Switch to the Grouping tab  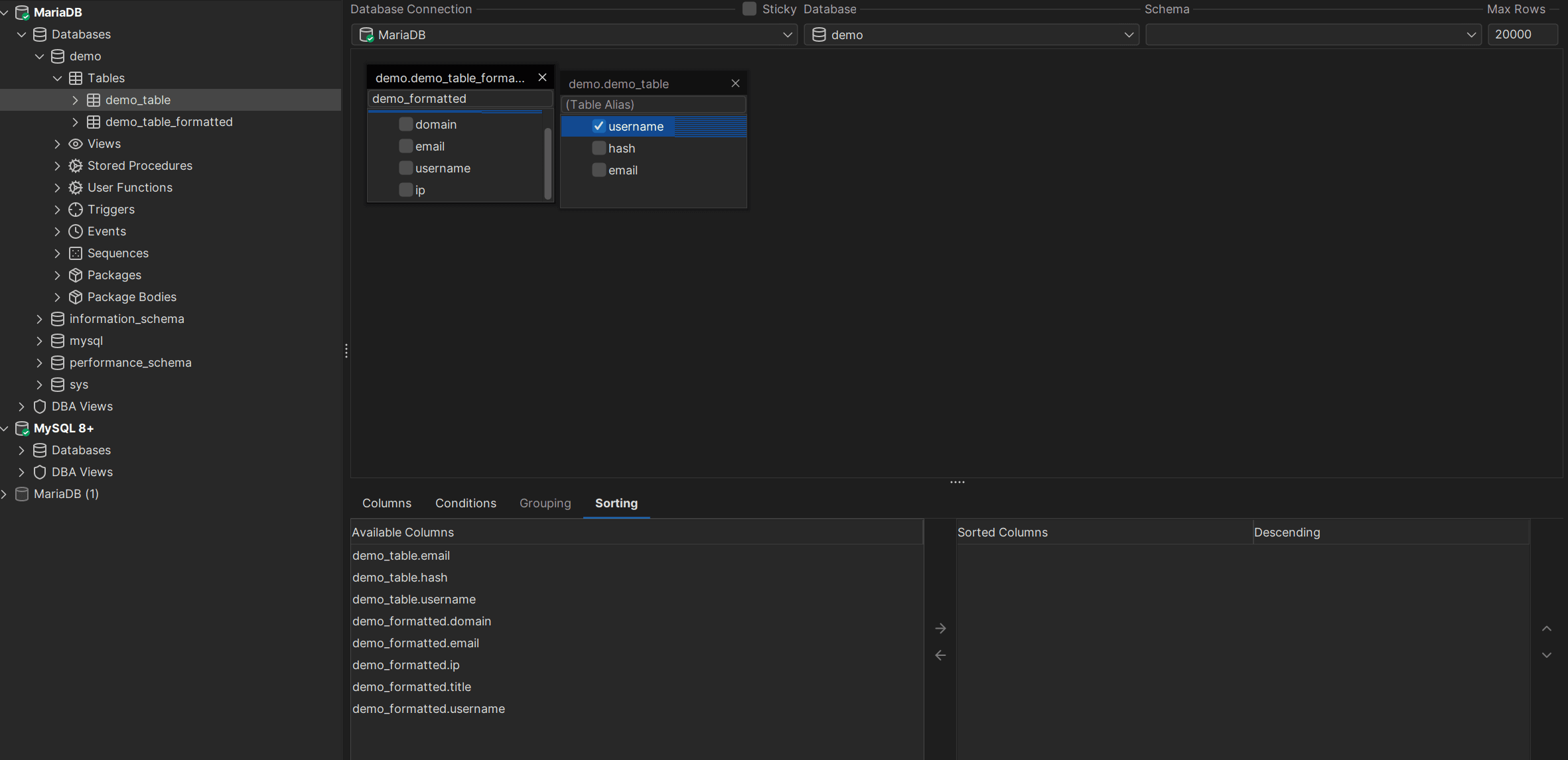tap(545, 503)
